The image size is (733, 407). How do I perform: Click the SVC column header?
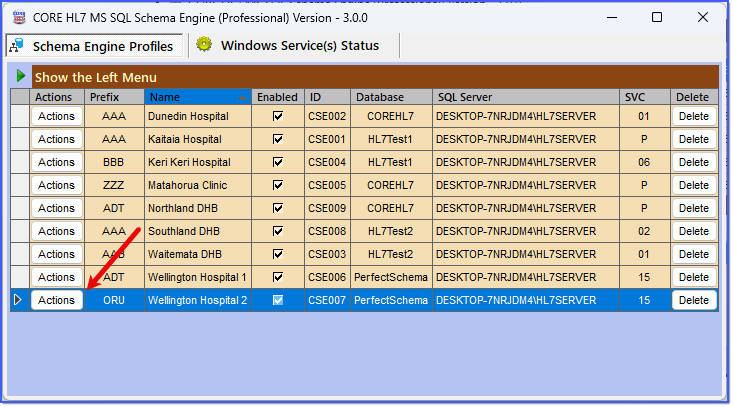(x=645, y=97)
